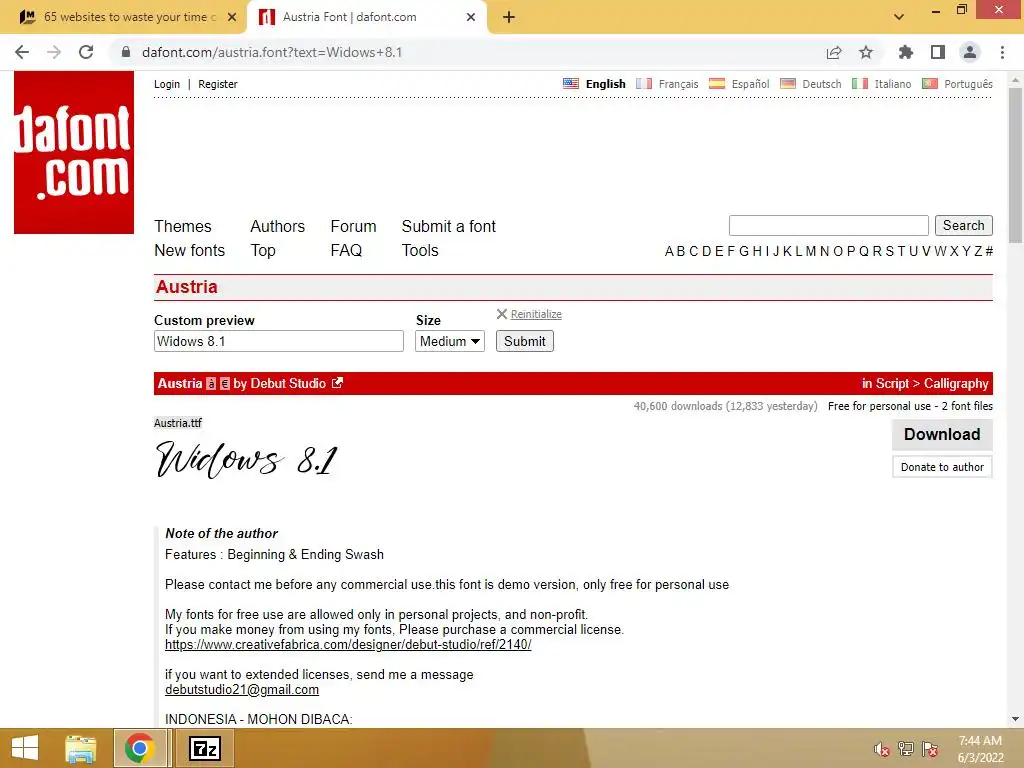Browse fonts under the # symbol
1024x768 pixels.
pos(989,251)
